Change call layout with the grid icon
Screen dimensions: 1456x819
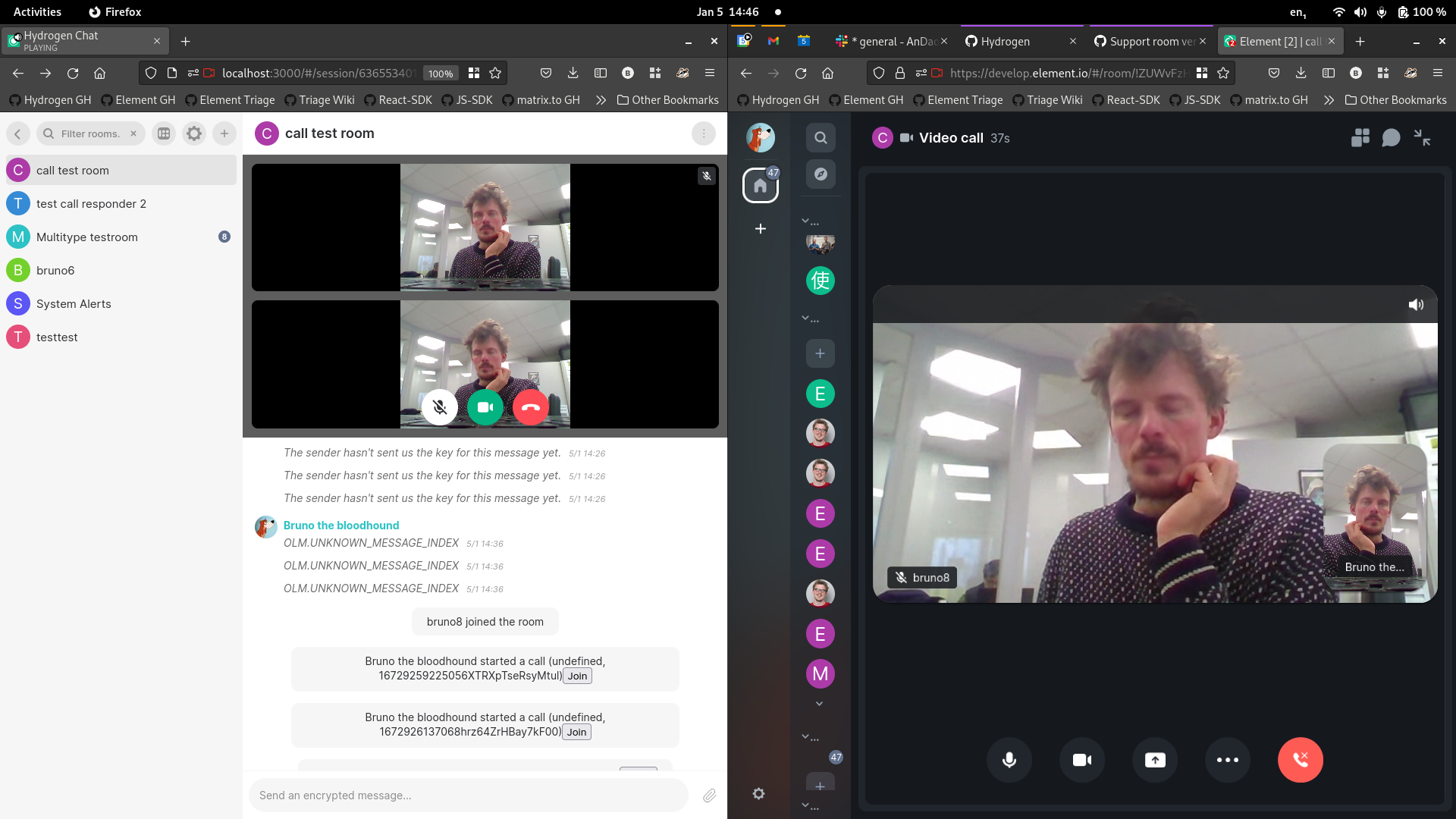click(1360, 137)
